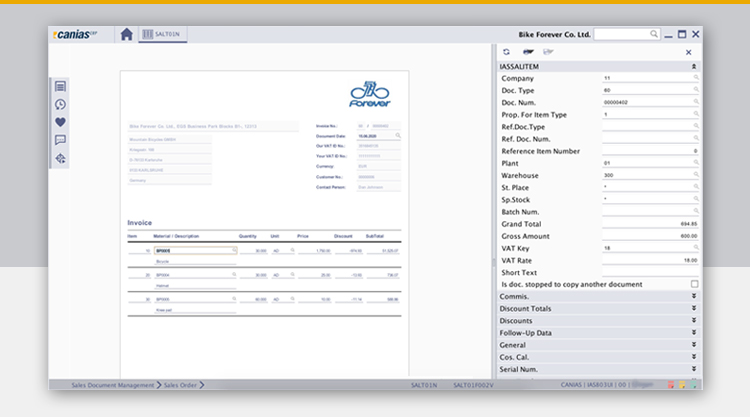Open the list/menu icon in the left sidebar
This screenshot has height=417, width=750.
(60, 87)
